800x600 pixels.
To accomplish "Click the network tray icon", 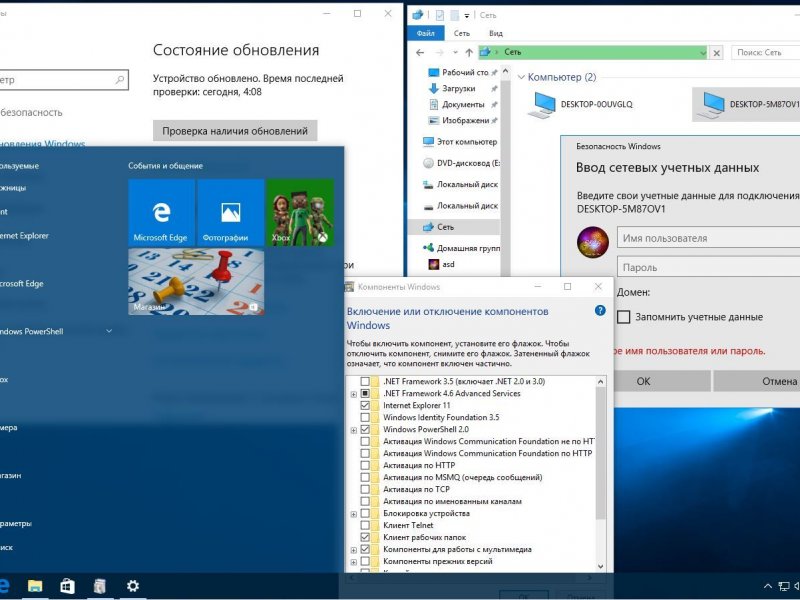I will coord(783,586).
